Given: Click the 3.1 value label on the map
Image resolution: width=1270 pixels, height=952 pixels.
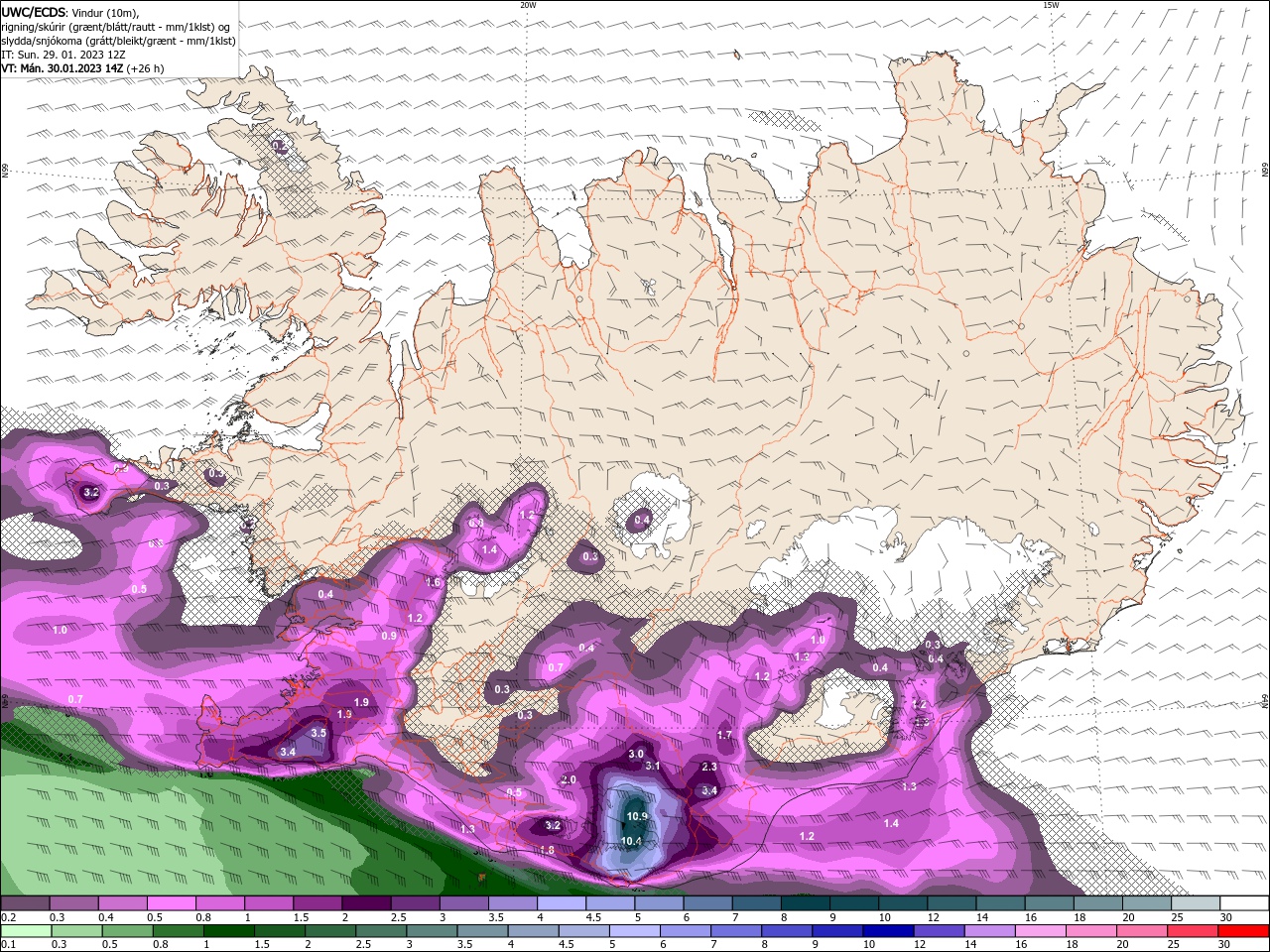Looking at the screenshot, I should point(653,767).
